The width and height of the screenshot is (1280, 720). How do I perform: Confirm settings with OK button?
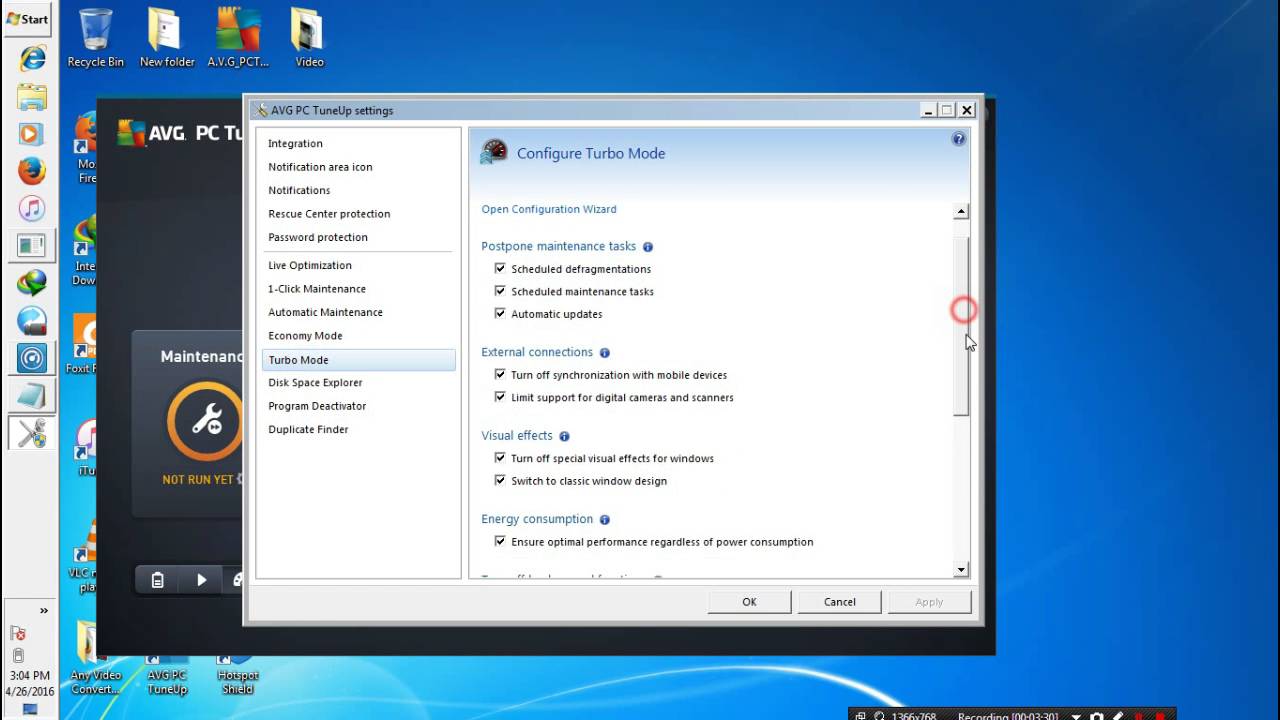tap(749, 602)
